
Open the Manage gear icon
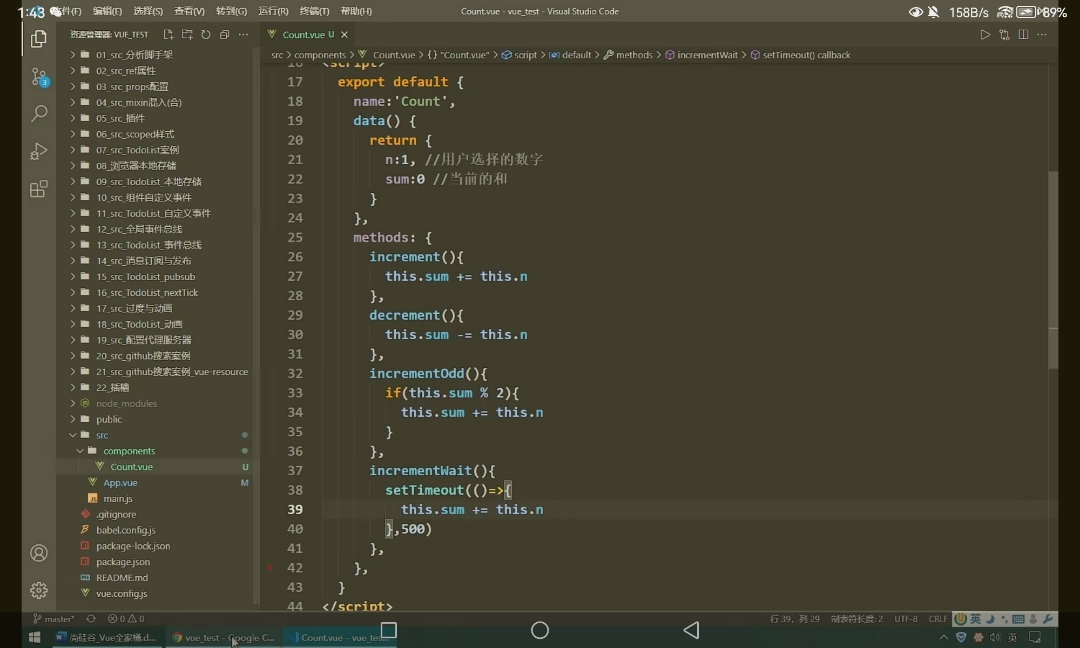point(39,590)
